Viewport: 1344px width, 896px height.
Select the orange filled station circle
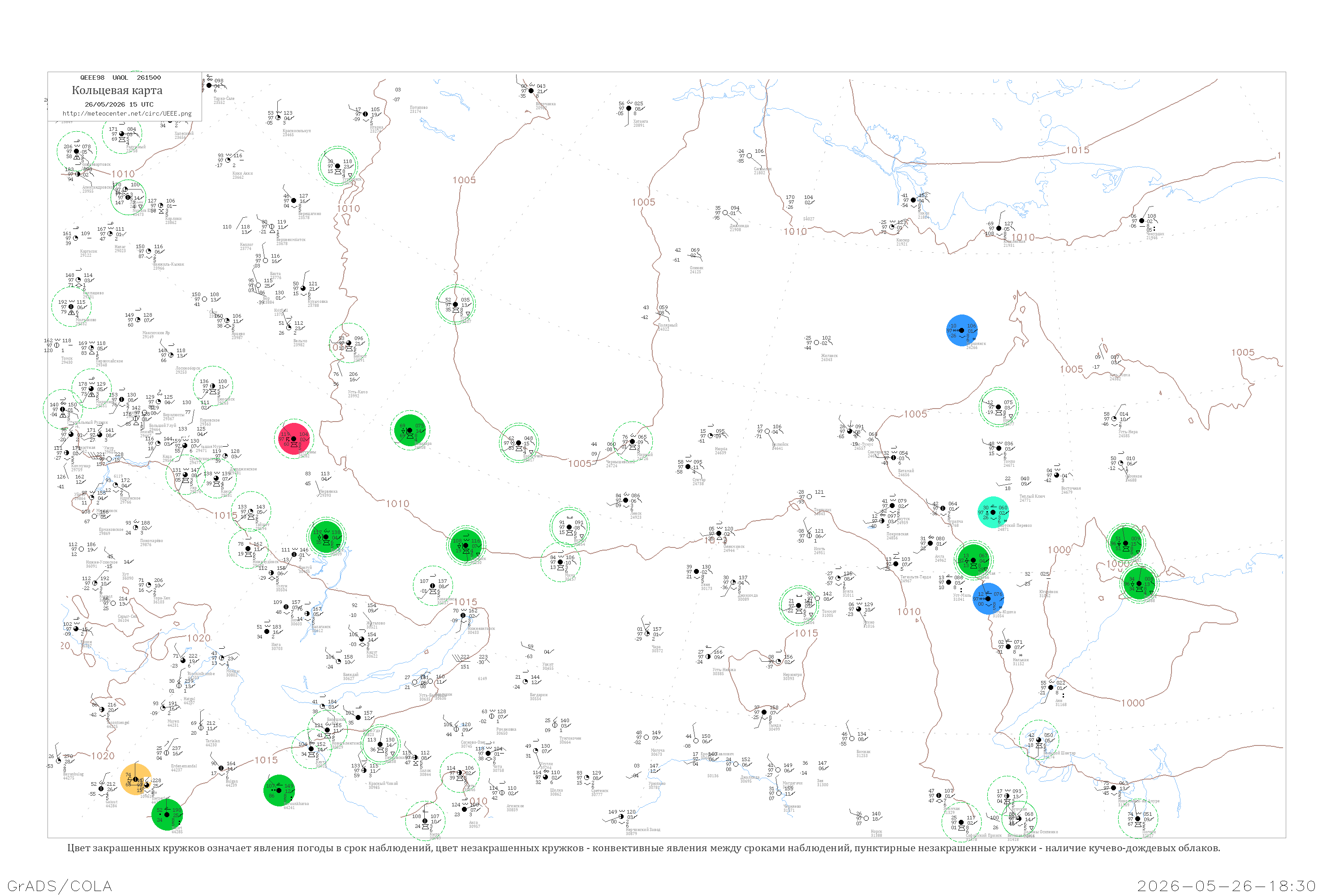click(136, 779)
